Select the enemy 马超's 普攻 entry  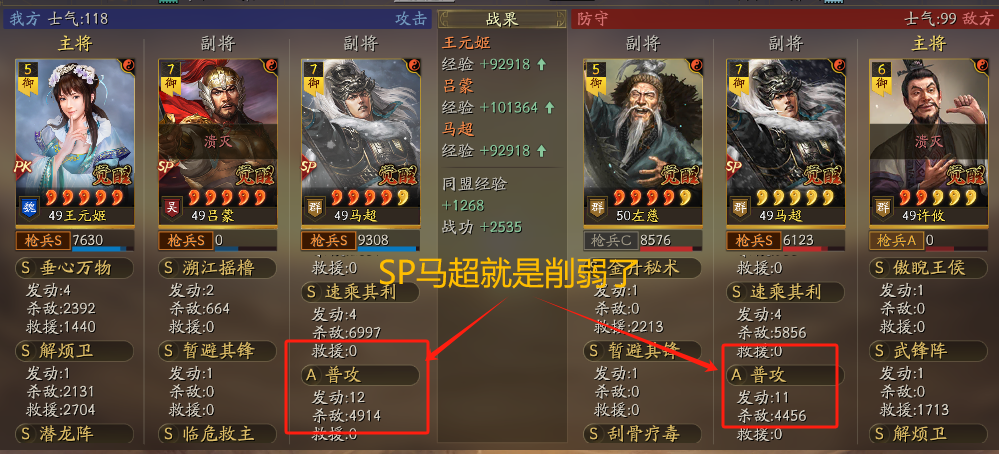coord(785,376)
